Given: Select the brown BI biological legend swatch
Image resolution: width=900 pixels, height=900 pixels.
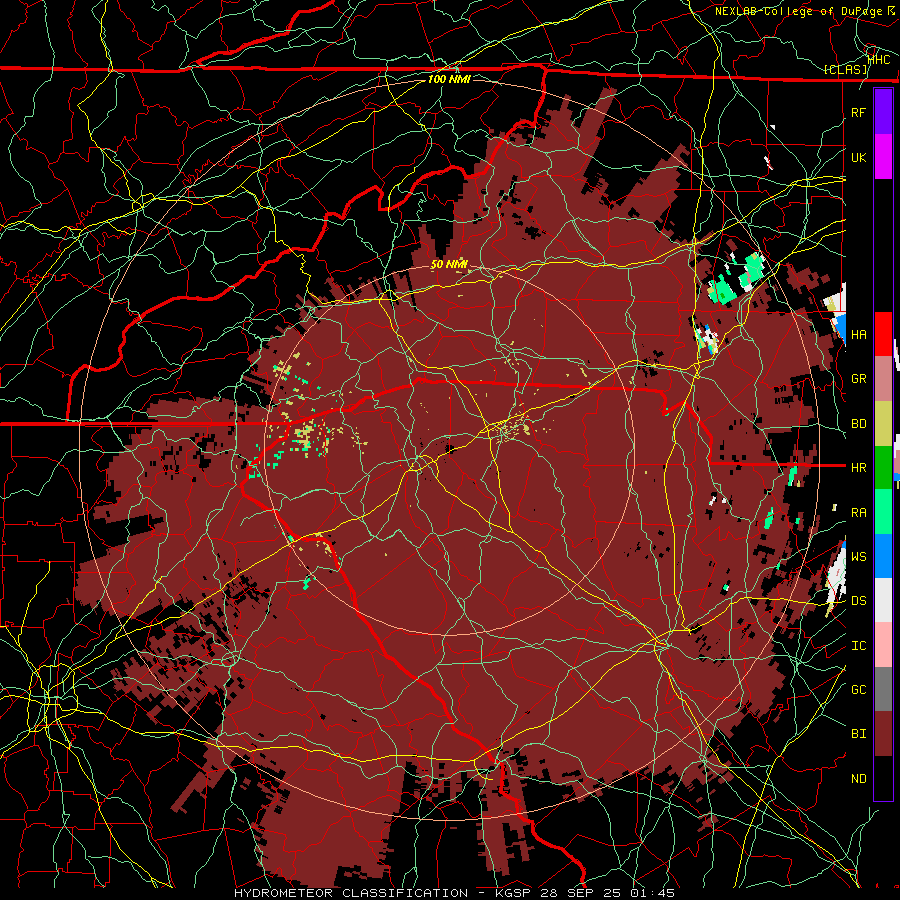Looking at the screenshot, I should click(883, 734).
